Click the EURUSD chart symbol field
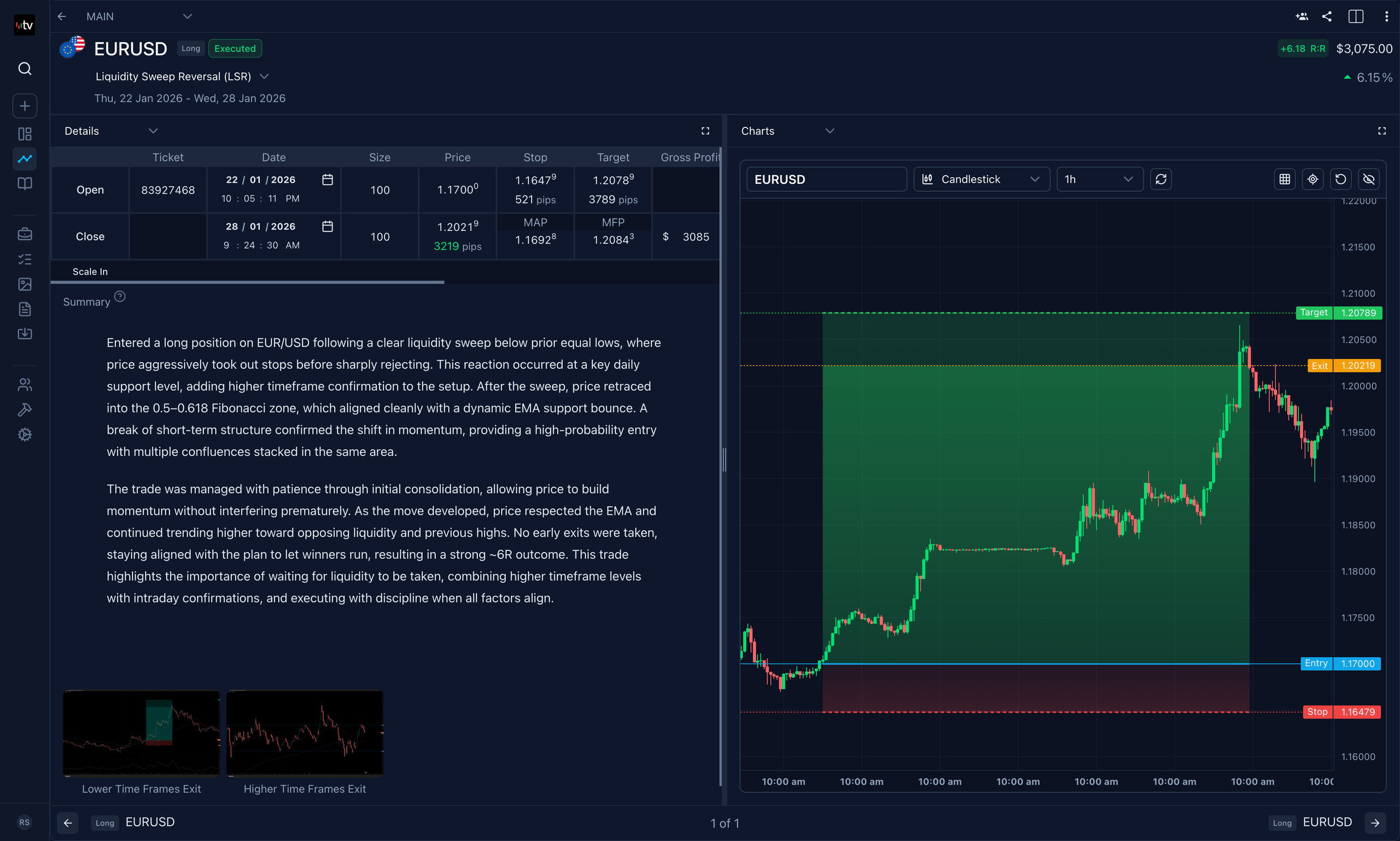The height and width of the screenshot is (841, 1400). tap(826, 179)
